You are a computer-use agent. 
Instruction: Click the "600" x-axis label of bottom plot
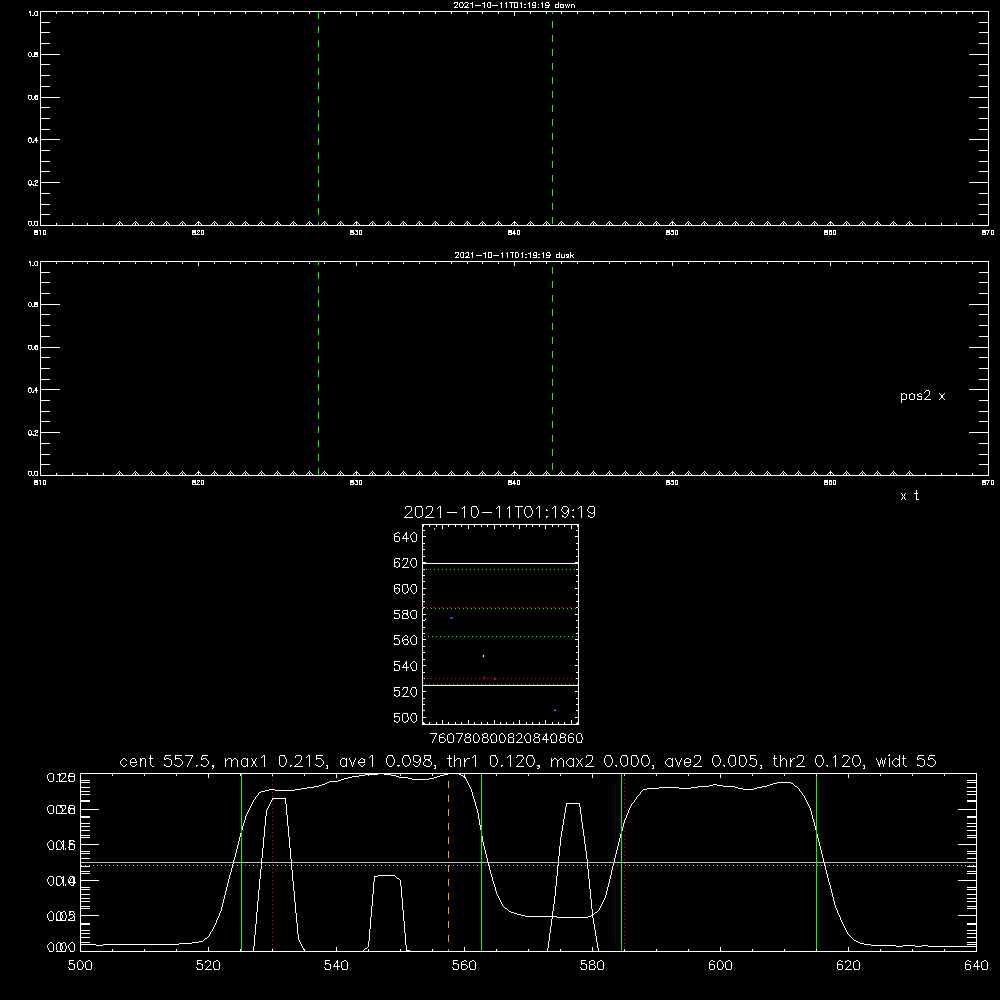(720, 966)
